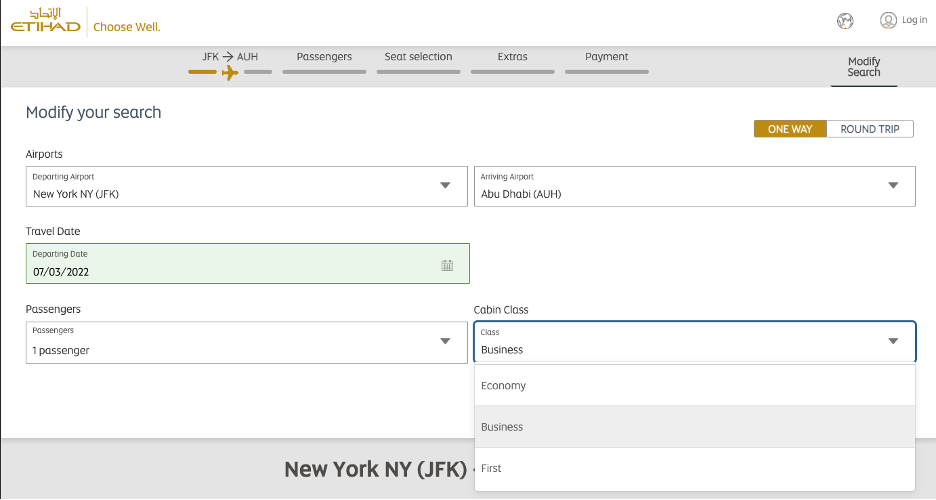Screen dimensions: 936x500
Task: Go to the Extras step
Action: (x=513, y=57)
